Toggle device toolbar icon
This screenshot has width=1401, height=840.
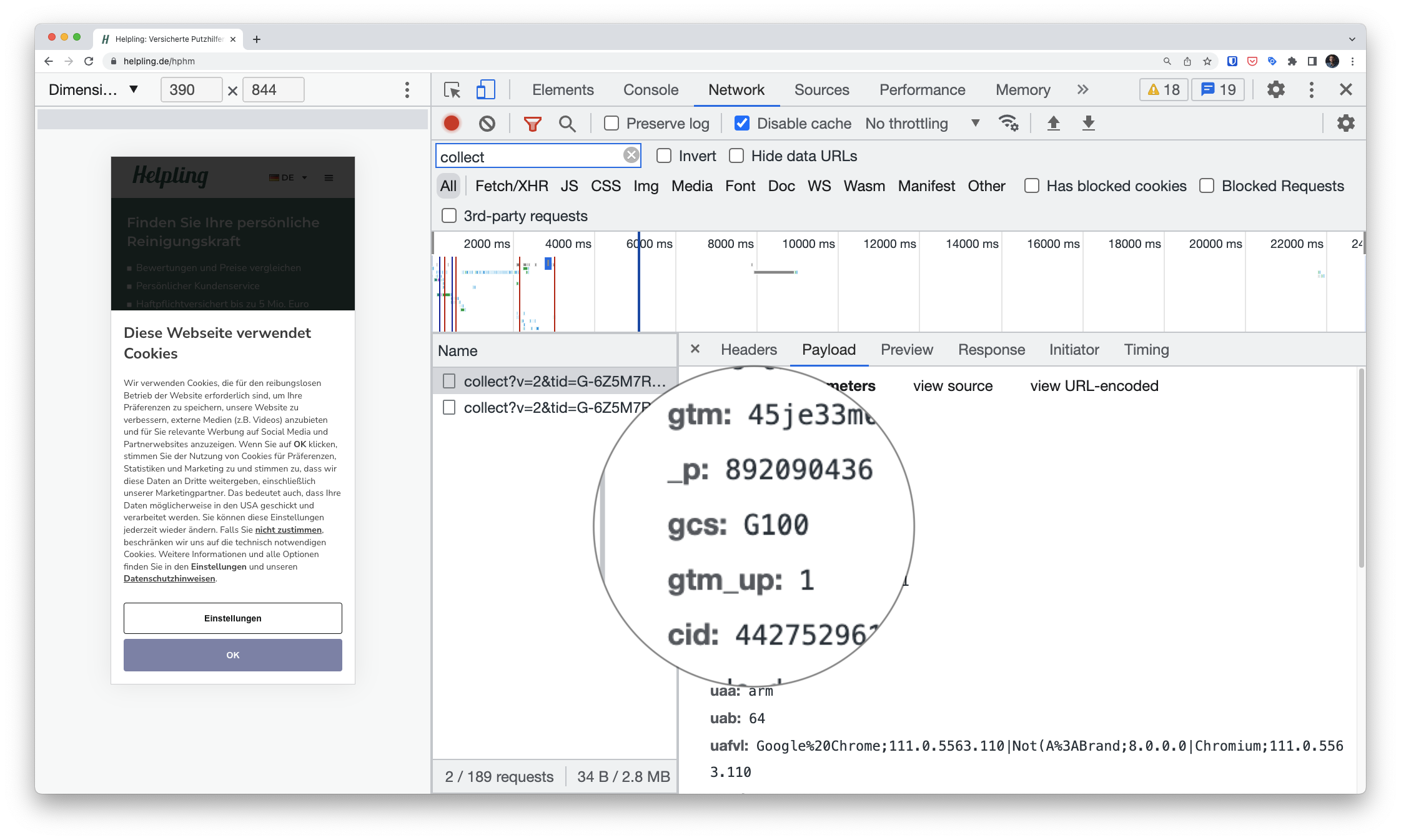pyautogui.click(x=485, y=90)
